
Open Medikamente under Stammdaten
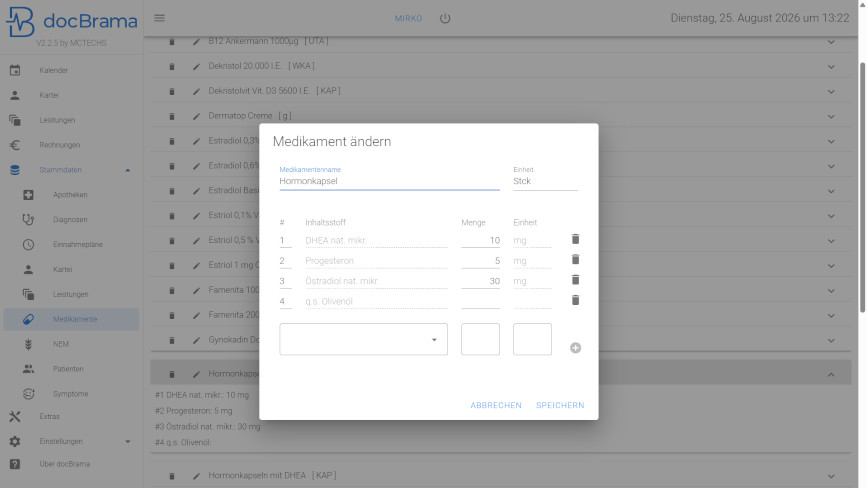72,319
